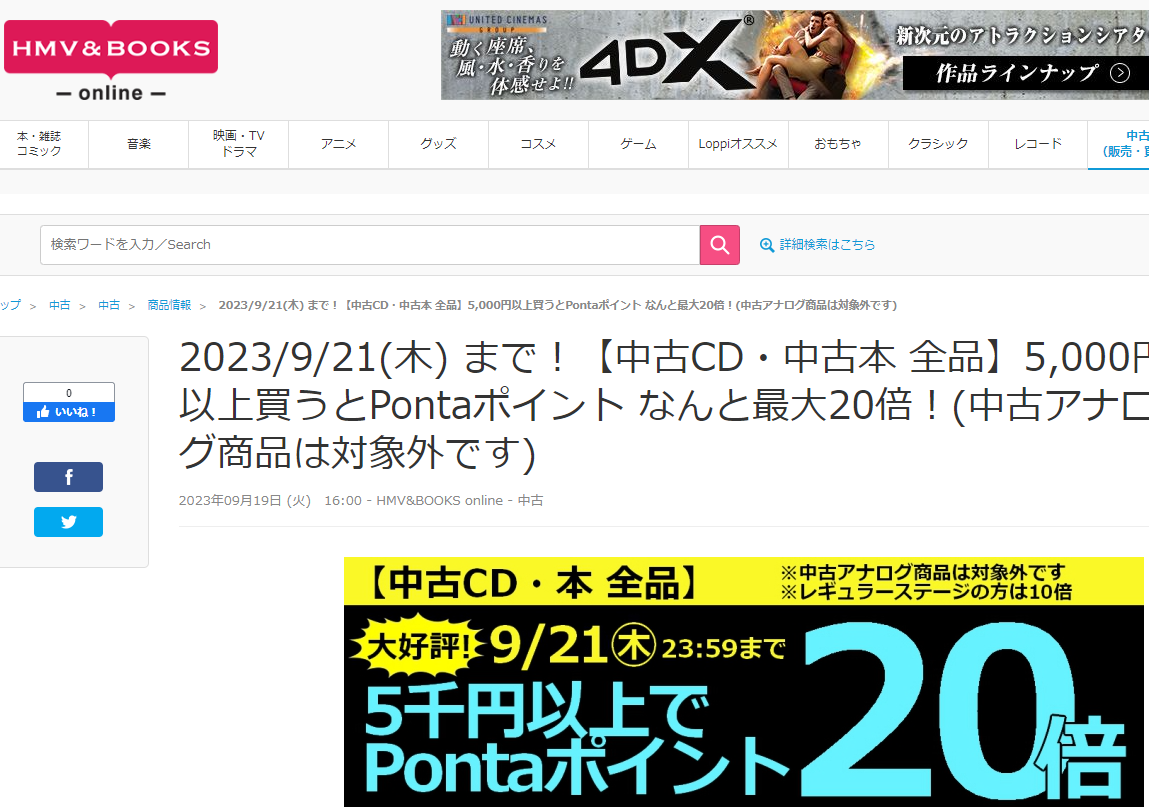Click the current-page breadcrumb campaign title

[x=558, y=305]
